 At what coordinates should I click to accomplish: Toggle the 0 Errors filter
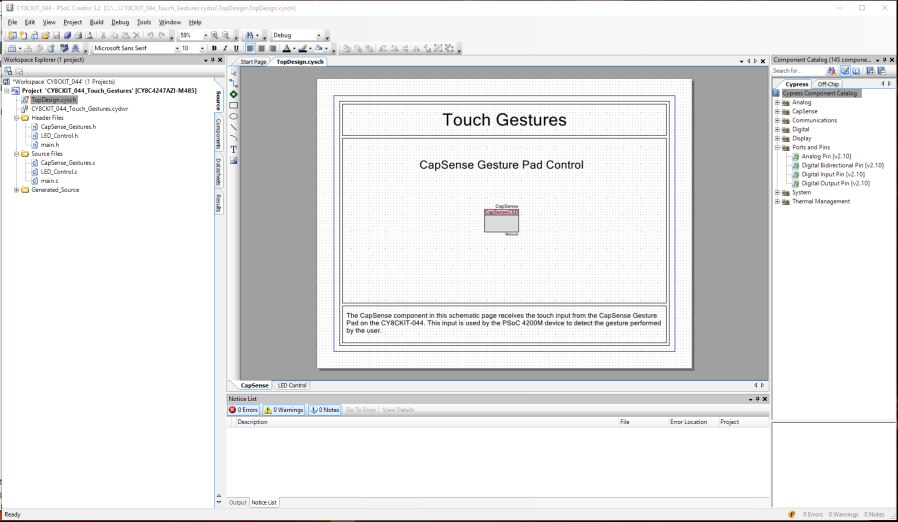[x=244, y=410]
